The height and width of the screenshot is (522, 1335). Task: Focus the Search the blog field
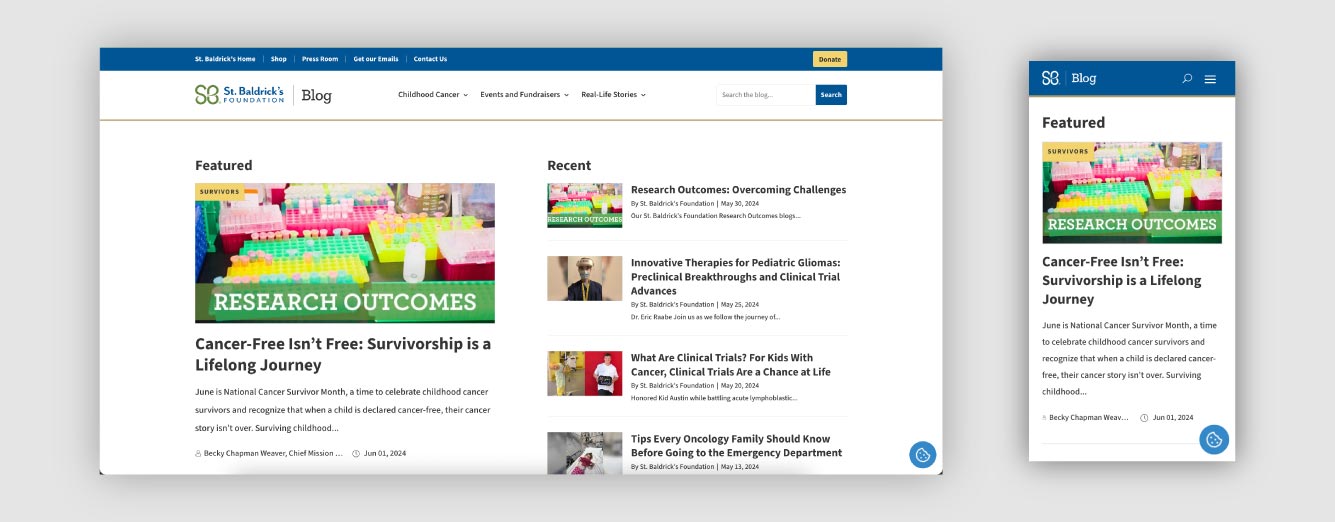(x=765, y=95)
